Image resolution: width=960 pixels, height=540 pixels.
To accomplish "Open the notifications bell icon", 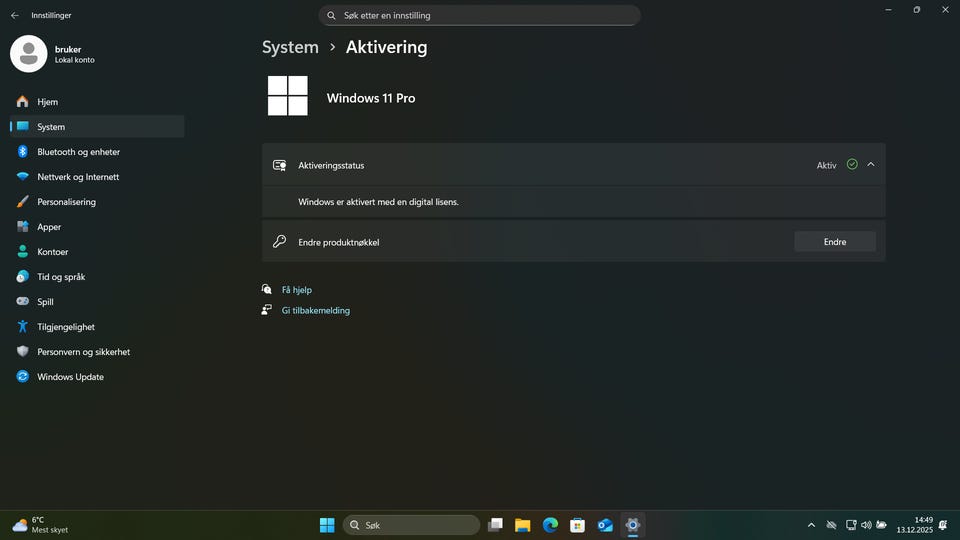I will point(943,525).
